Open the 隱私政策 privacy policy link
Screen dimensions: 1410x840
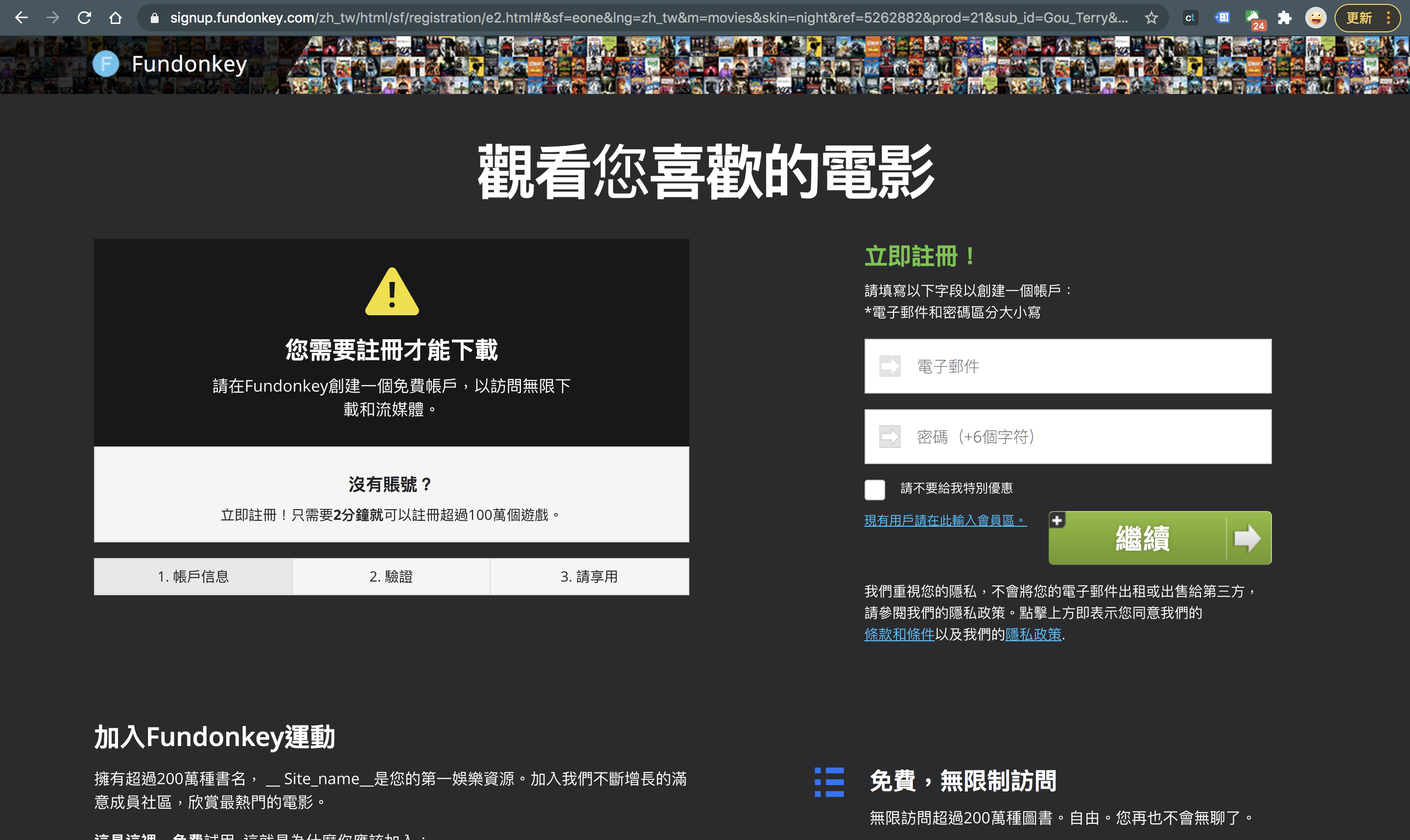tap(1033, 634)
